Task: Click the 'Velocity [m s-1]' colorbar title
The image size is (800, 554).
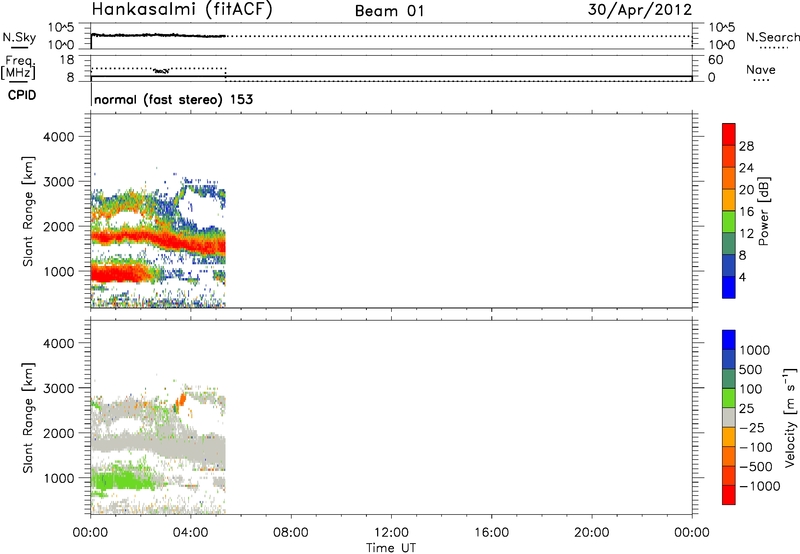Action: [x=790, y=417]
